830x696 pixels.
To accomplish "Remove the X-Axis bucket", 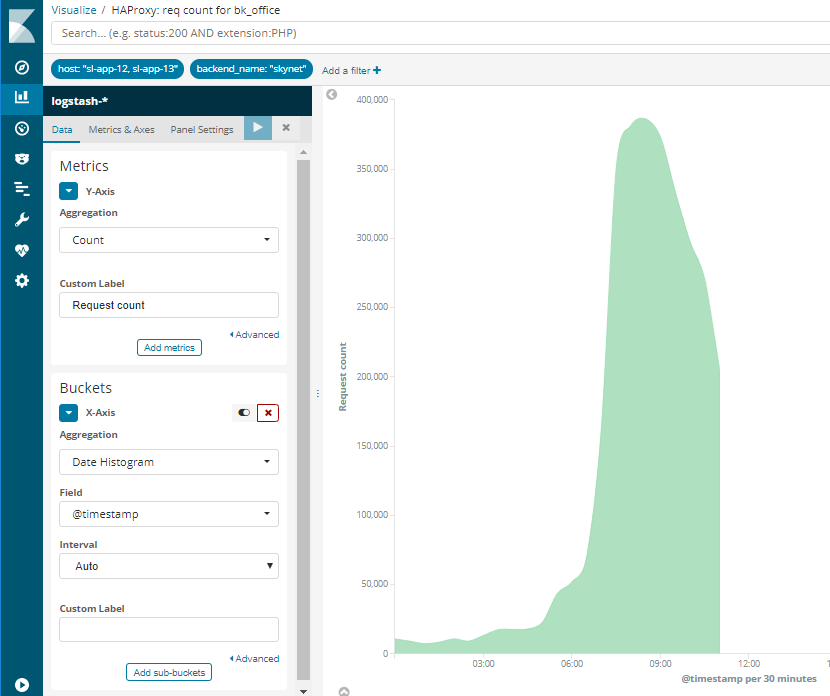I will (267, 412).
